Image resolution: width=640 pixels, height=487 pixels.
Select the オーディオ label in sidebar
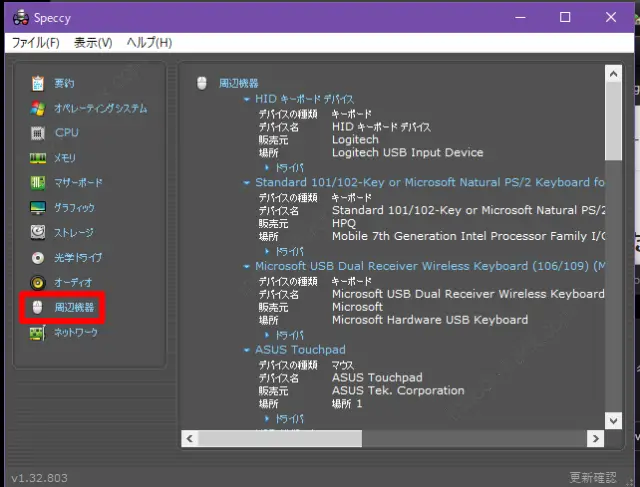click(x=73, y=282)
